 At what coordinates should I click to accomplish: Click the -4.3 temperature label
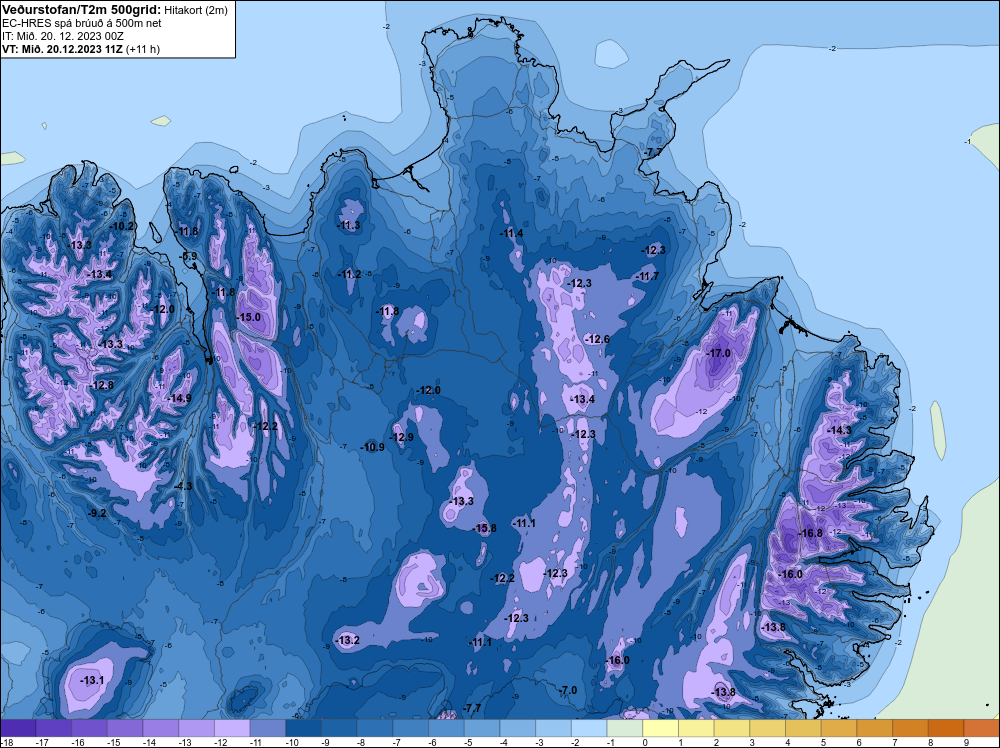[183, 486]
